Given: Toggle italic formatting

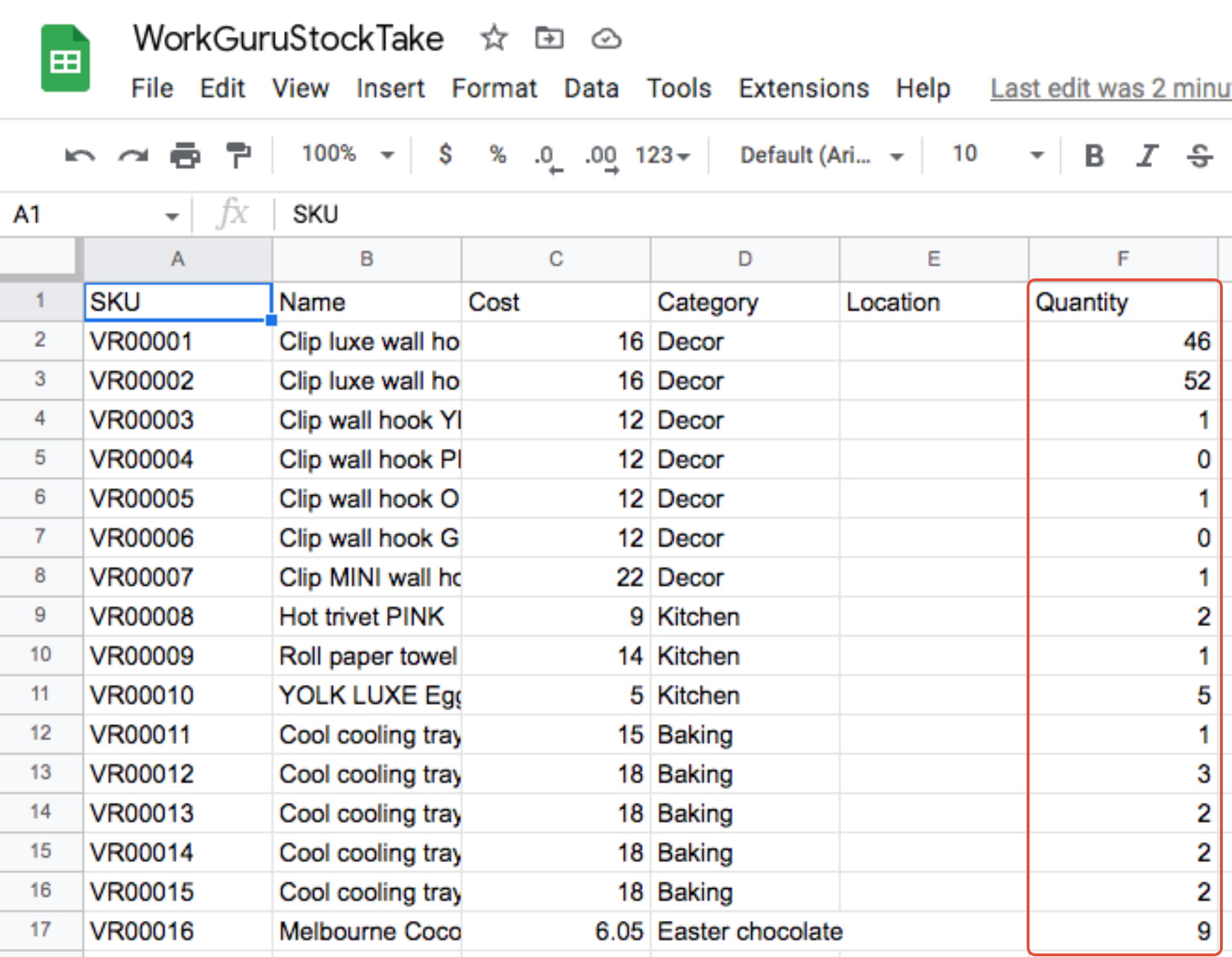Looking at the screenshot, I should [x=1147, y=155].
